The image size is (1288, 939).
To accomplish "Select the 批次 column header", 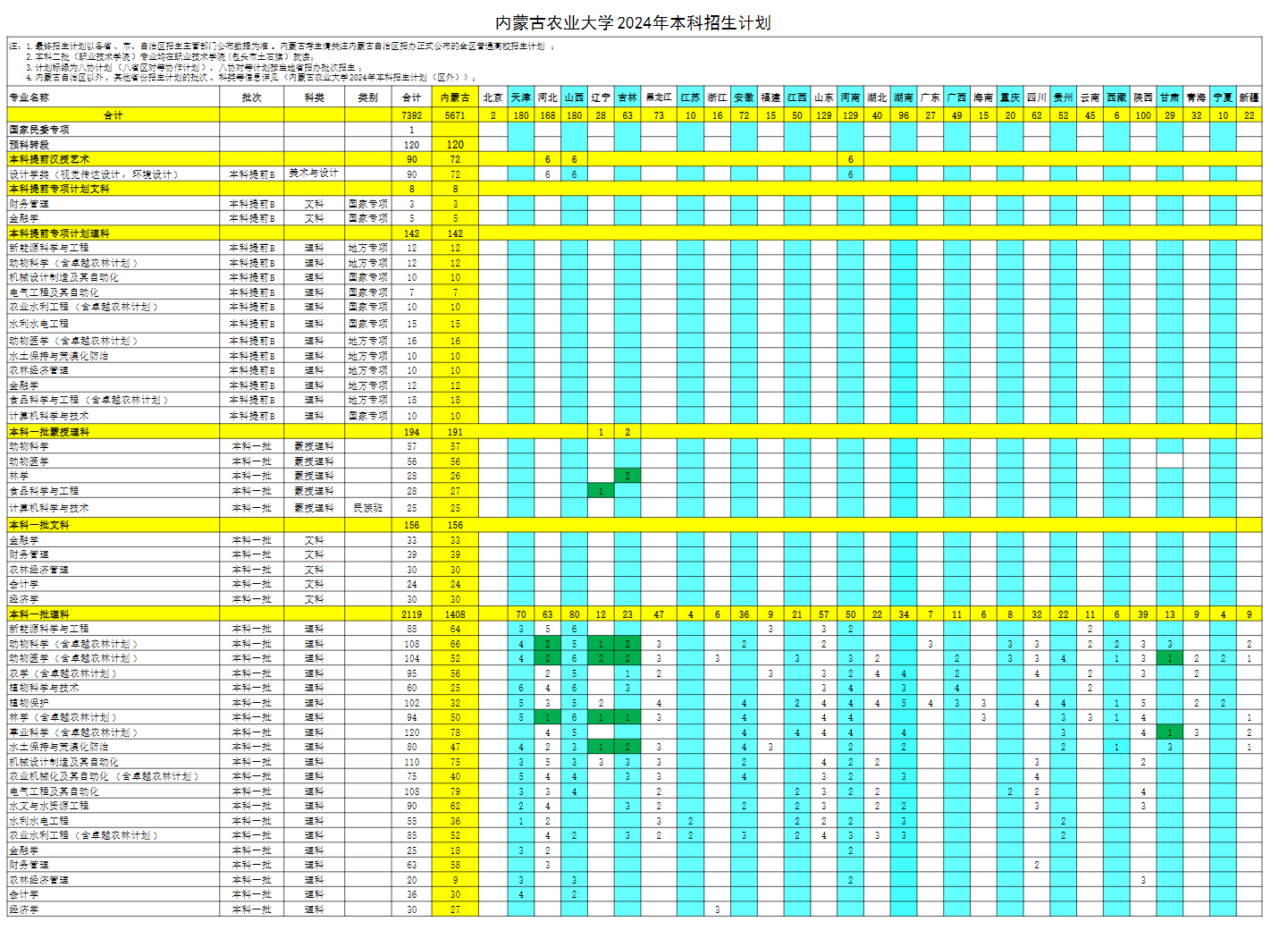I will [252, 97].
